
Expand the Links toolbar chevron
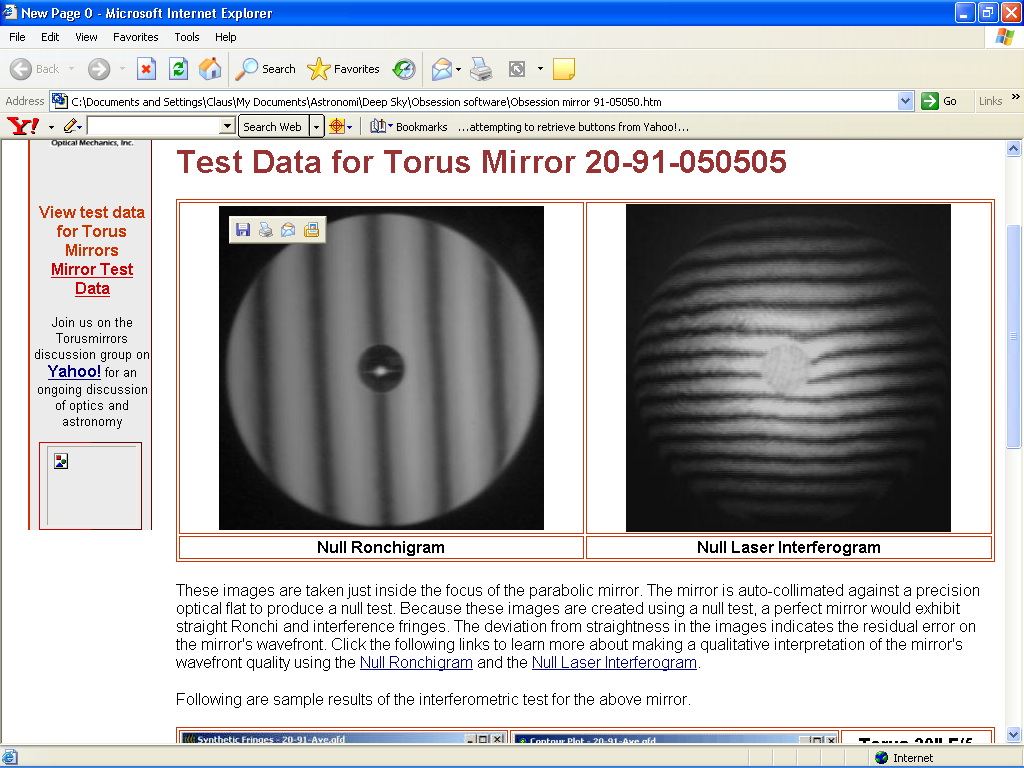pyautogui.click(x=1016, y=97)
